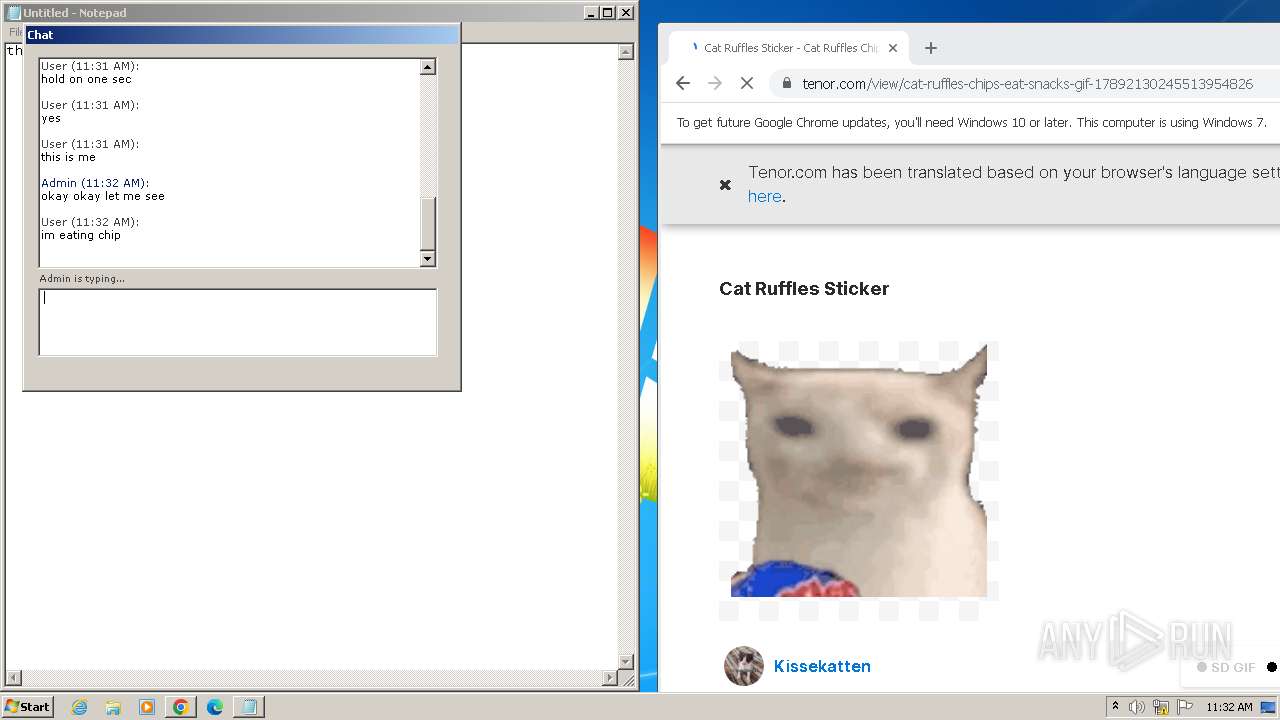Click the Kissekatten avatar picture
This screenshot has height=720, width=1280.
[744, 666]
